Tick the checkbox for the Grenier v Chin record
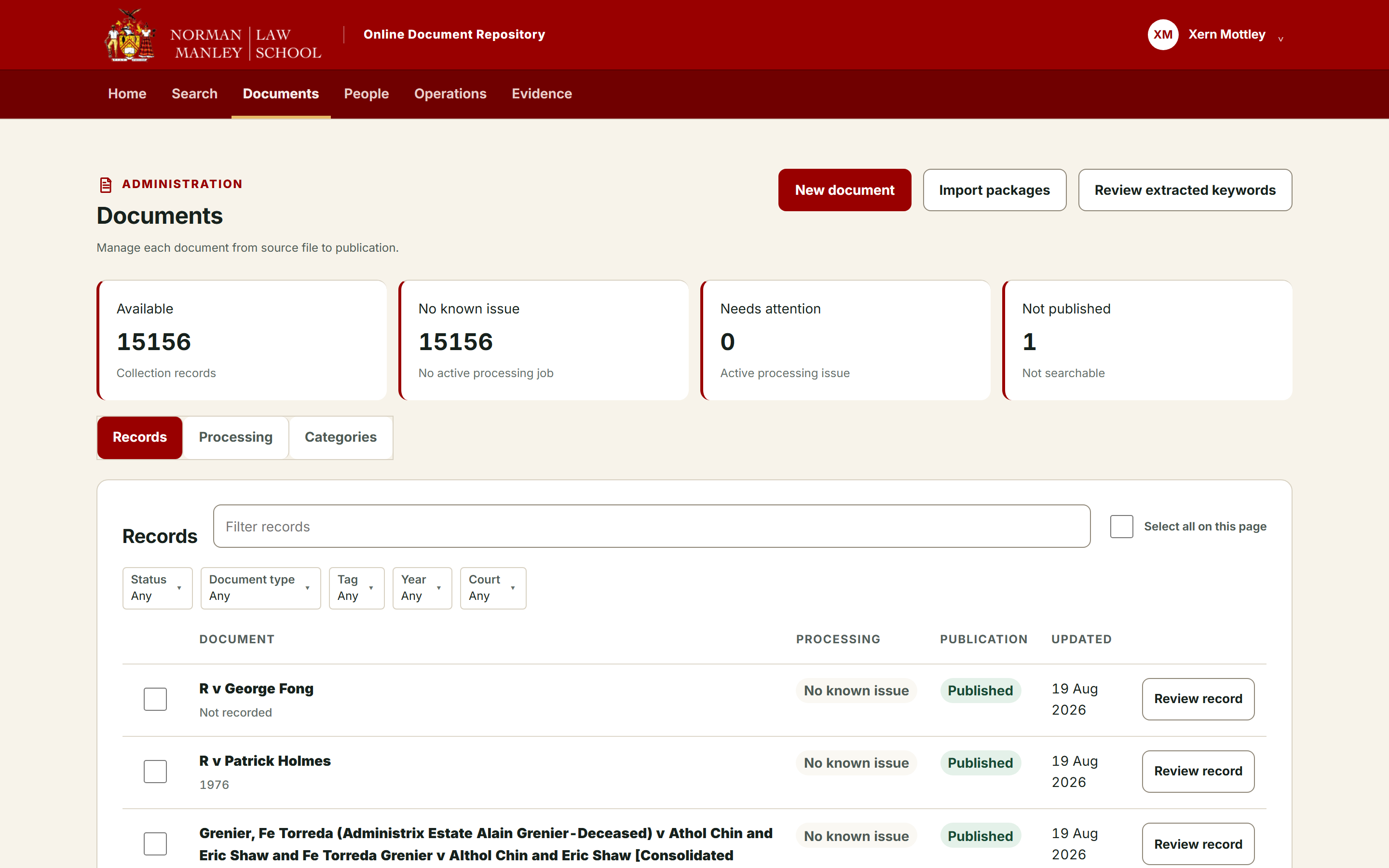 pyautogui.click(x=155, y=844)
